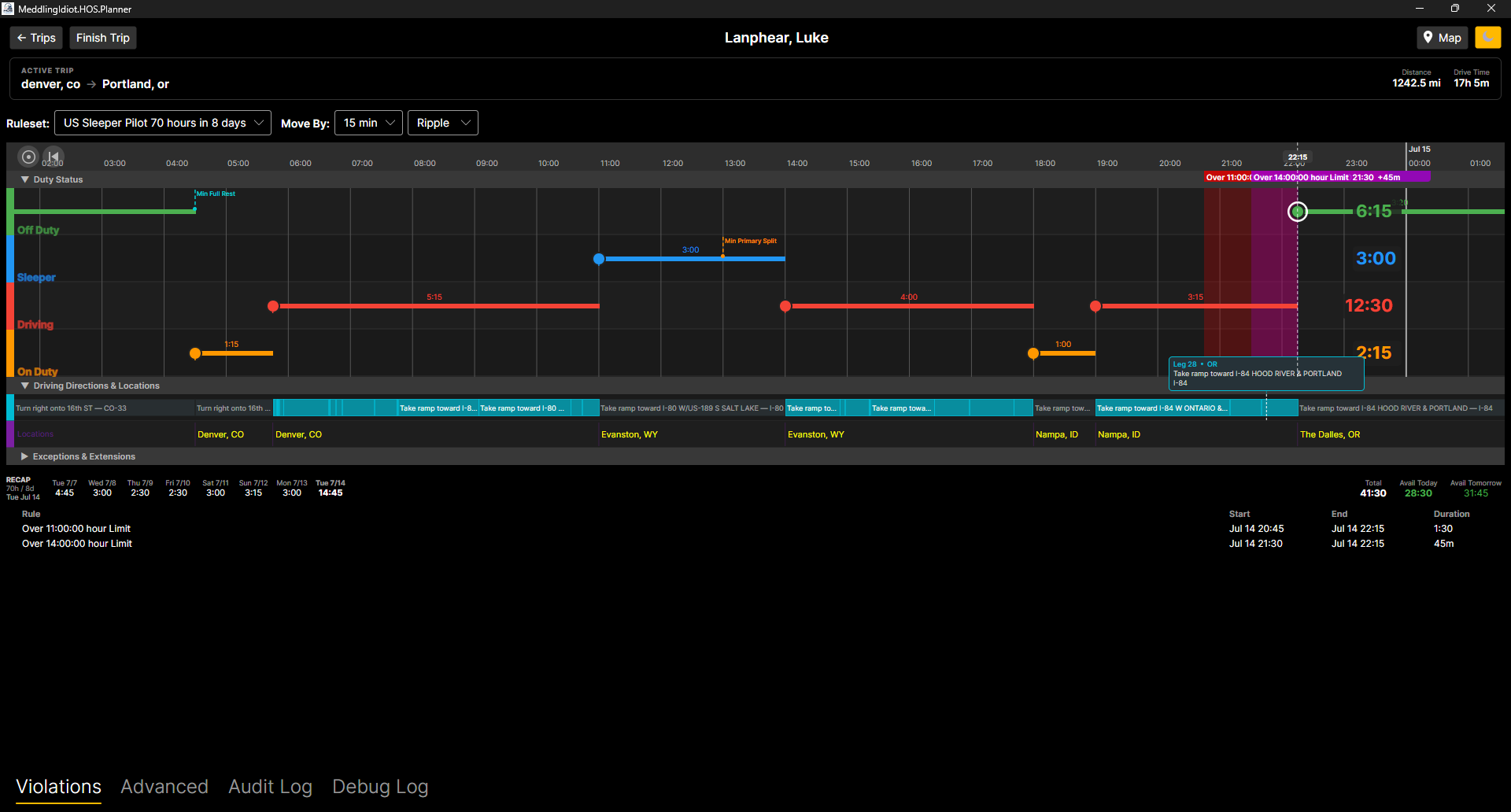Click the Distance 1242.5 mi value

(1417, 83)
